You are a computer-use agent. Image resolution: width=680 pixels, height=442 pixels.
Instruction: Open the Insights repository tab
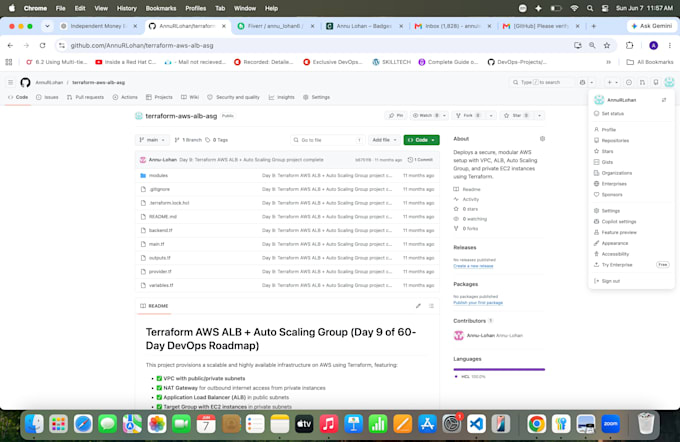click(x=281, y=97)
